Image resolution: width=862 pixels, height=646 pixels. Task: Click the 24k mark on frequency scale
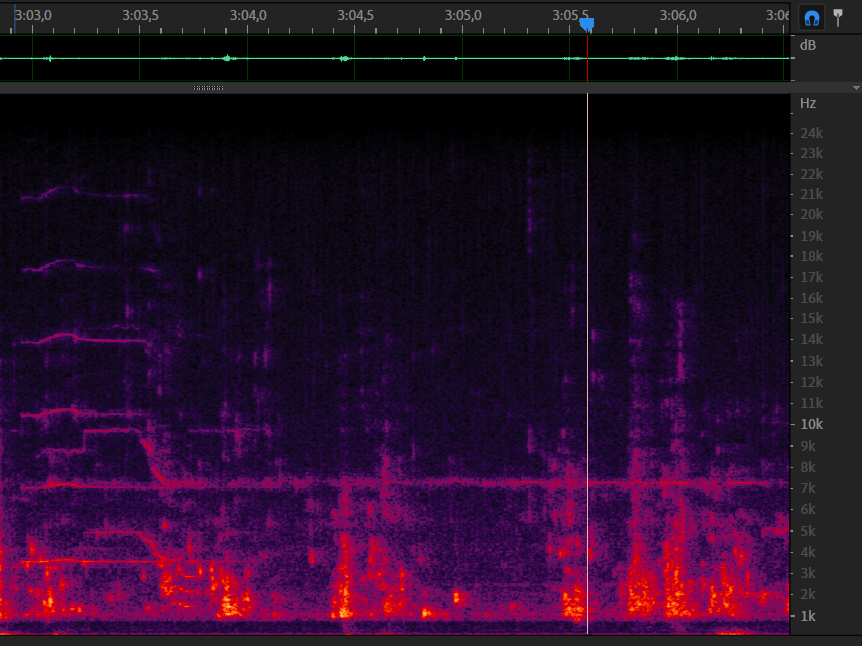pyautogui.click(x=809, y=133)
